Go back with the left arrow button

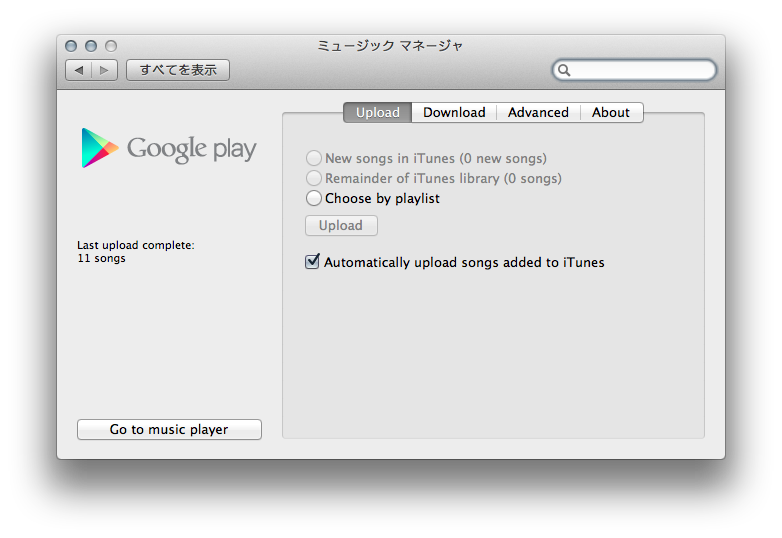(x=79, y=70)
